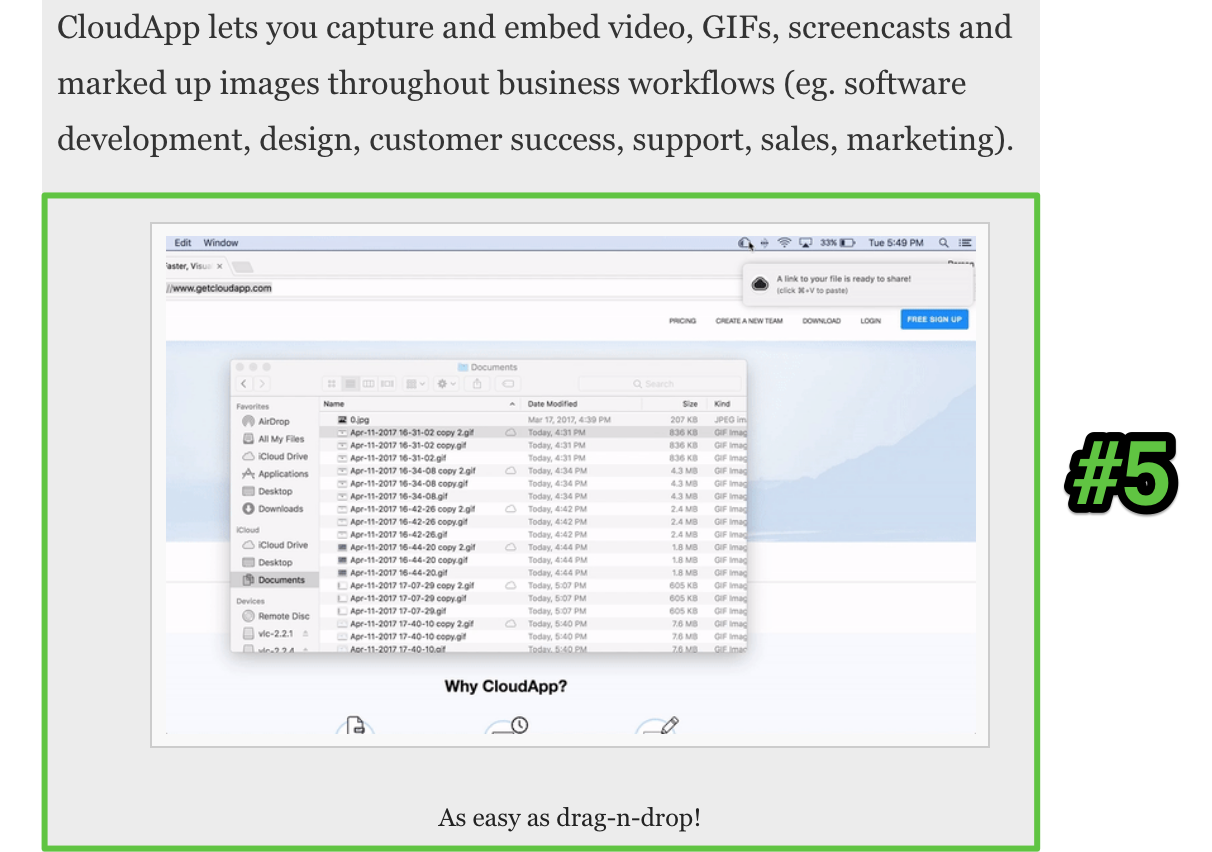Select Remote Disc under Devices
This screenshot has height=852, width=1212.
coord(275,616)
